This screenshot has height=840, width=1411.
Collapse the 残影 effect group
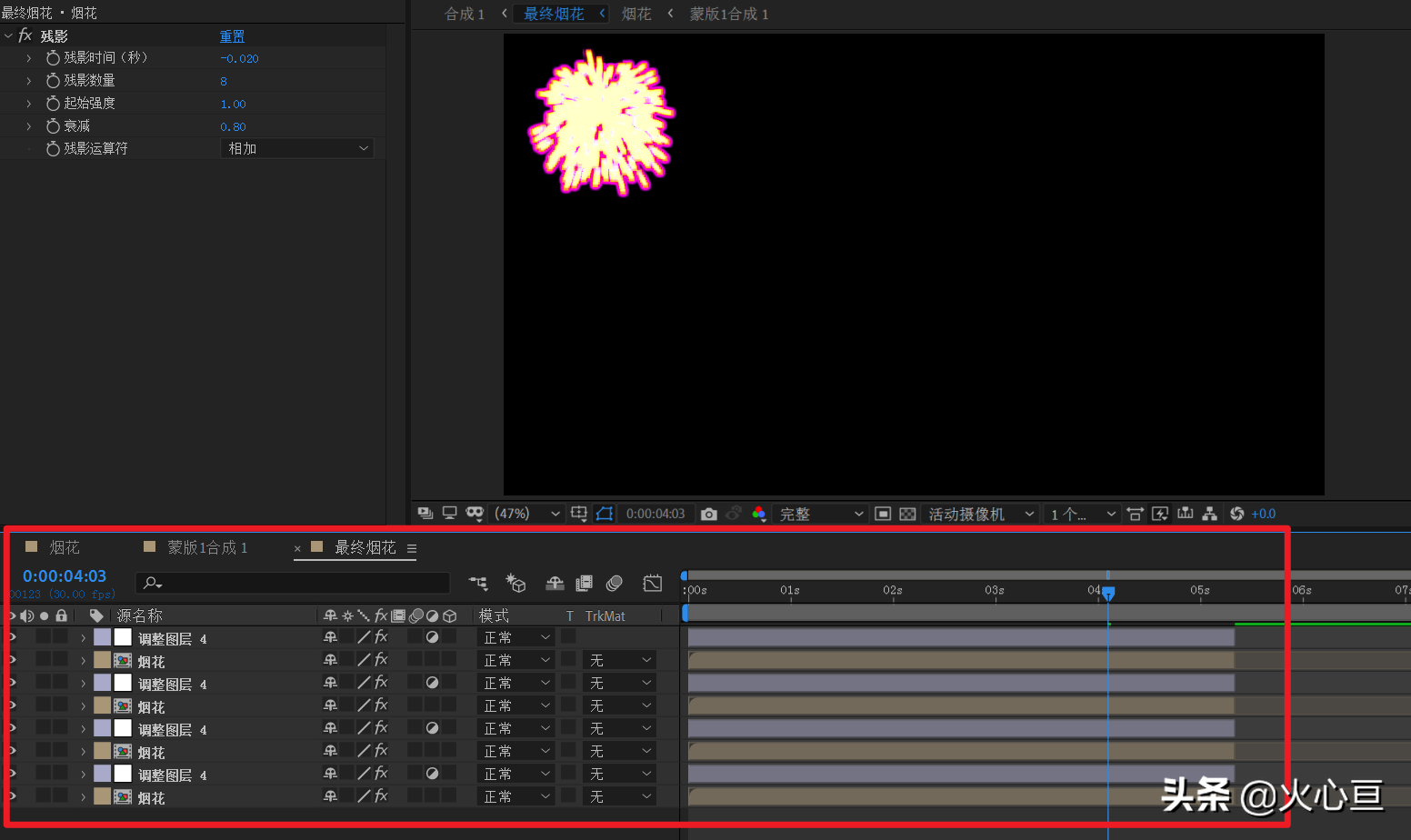coord(8,35)
